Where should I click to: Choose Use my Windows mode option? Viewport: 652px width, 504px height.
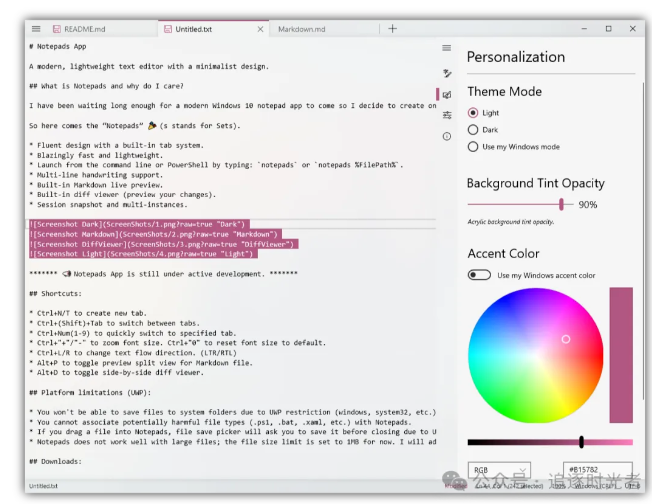tap(473, 147)
